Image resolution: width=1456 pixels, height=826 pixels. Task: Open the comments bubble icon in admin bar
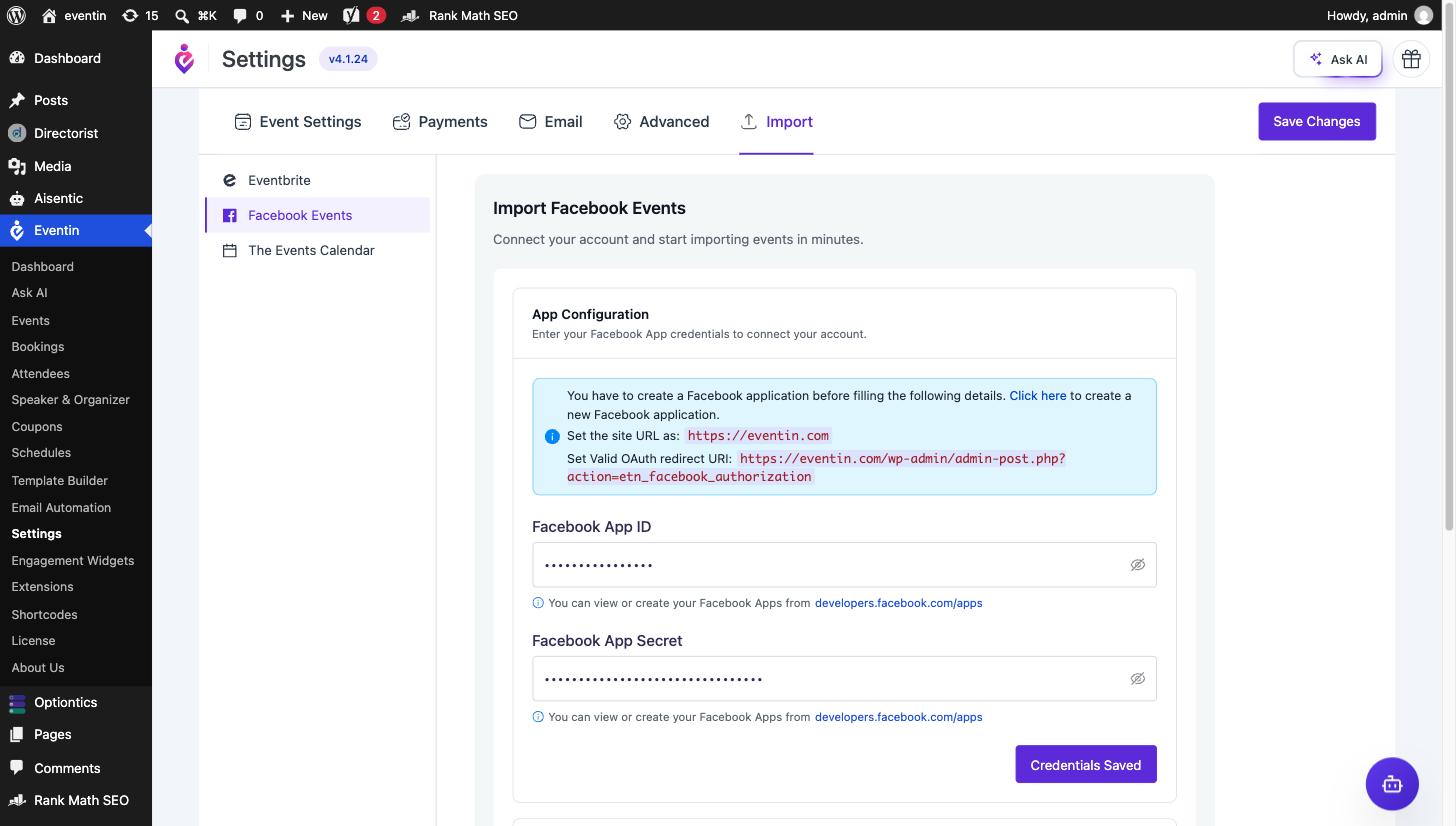[240, 15]
